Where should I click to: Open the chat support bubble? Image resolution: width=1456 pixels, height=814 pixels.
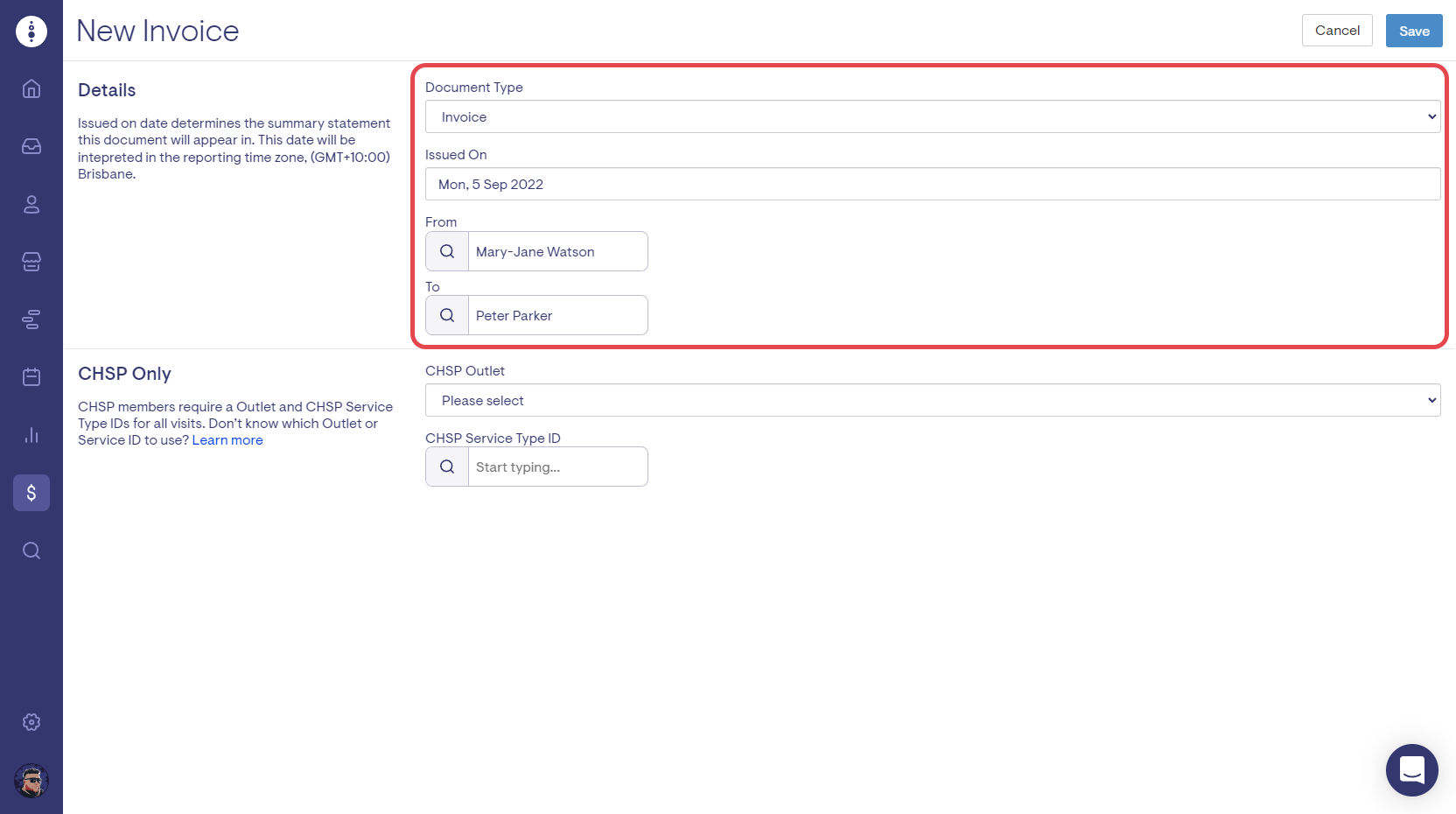coord(1411,770)
